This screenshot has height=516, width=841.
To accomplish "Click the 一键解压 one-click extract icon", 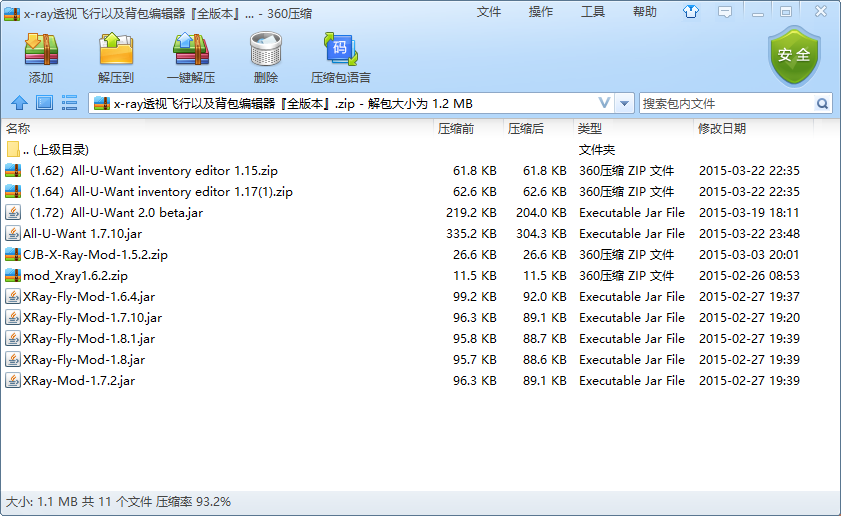I will point(191,49).
